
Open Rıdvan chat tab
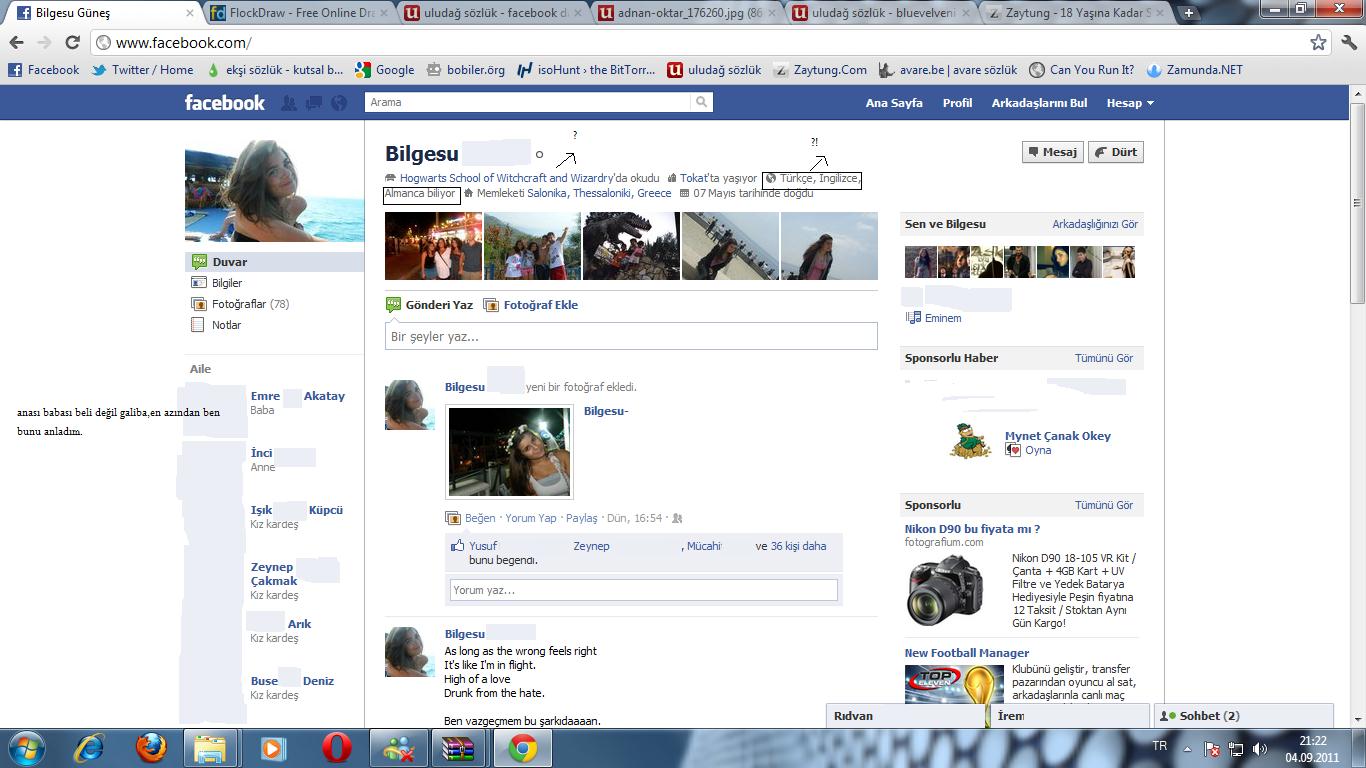(906, 716)
